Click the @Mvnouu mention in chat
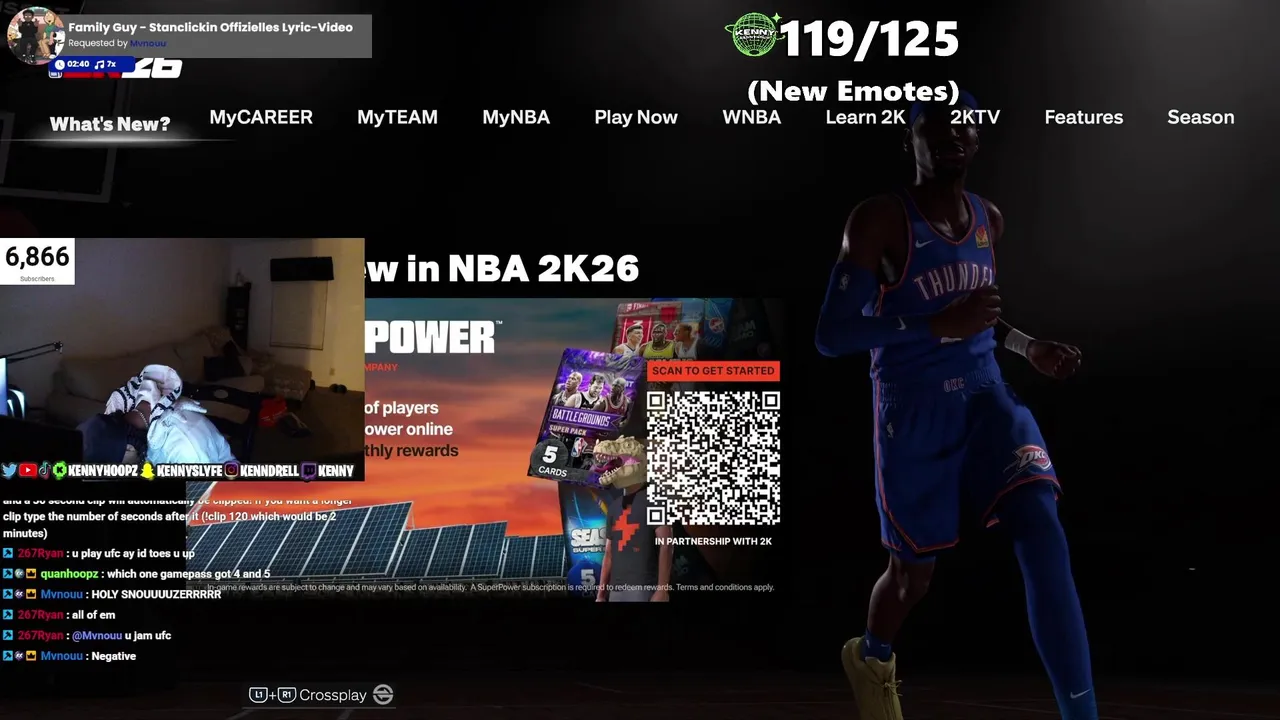 tap(97, 636)
